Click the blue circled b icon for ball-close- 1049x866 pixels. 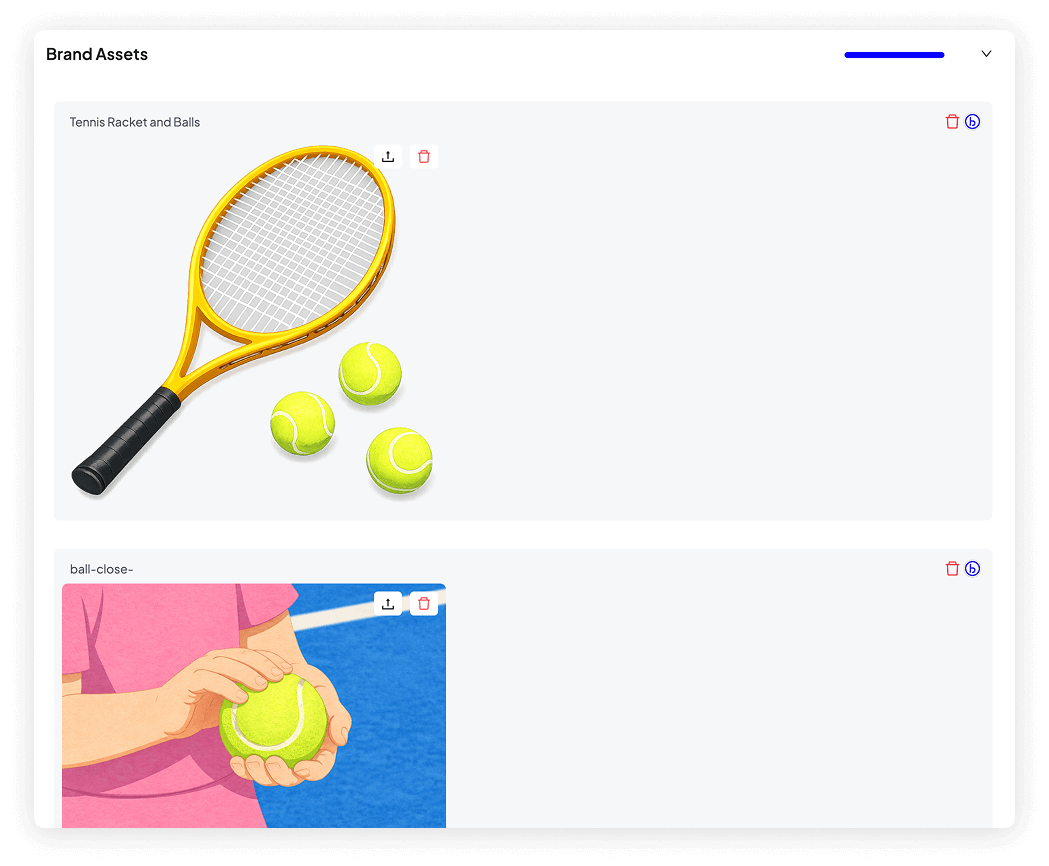972,569
